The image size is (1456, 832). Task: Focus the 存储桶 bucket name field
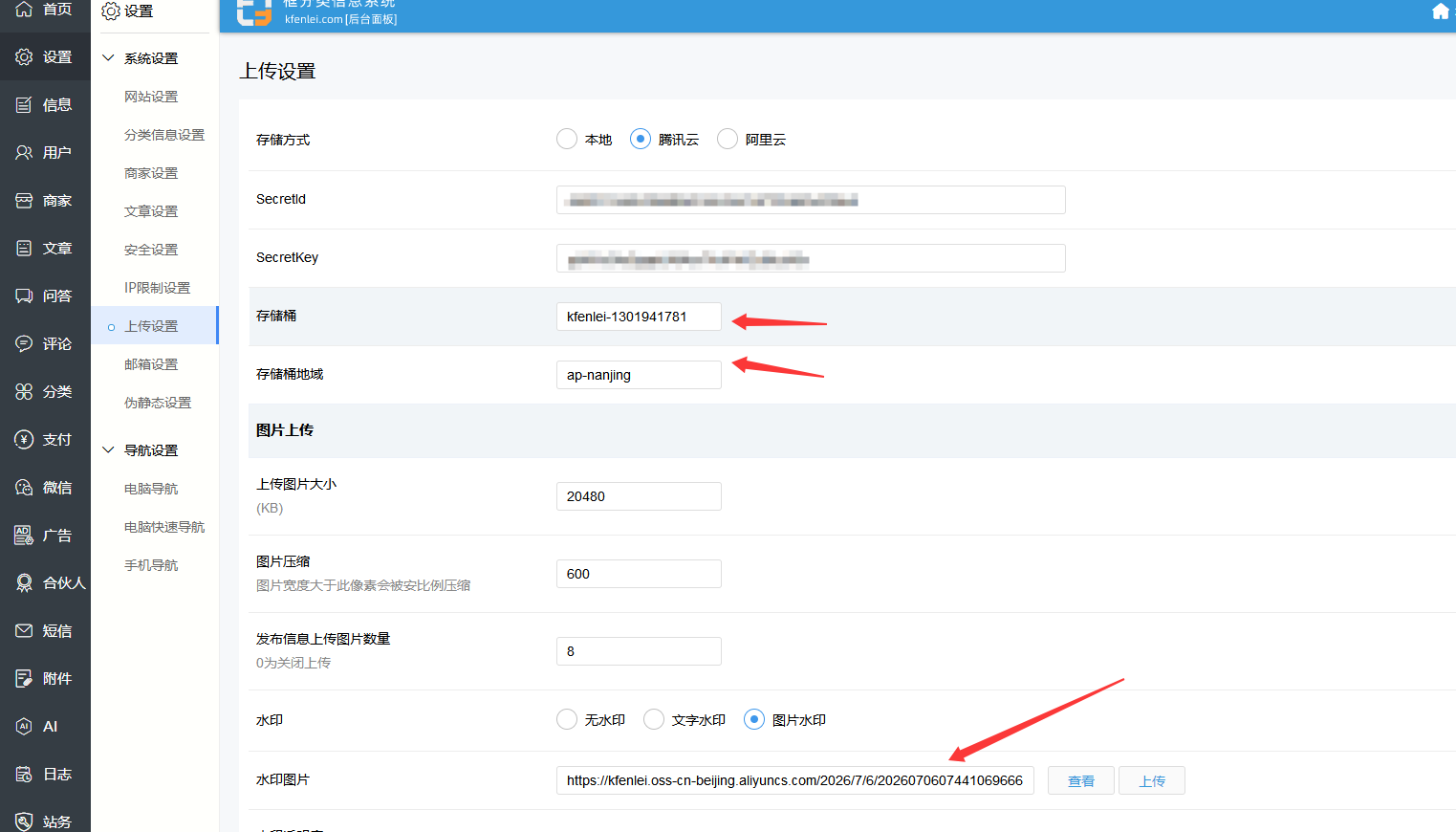coord(639,317)
